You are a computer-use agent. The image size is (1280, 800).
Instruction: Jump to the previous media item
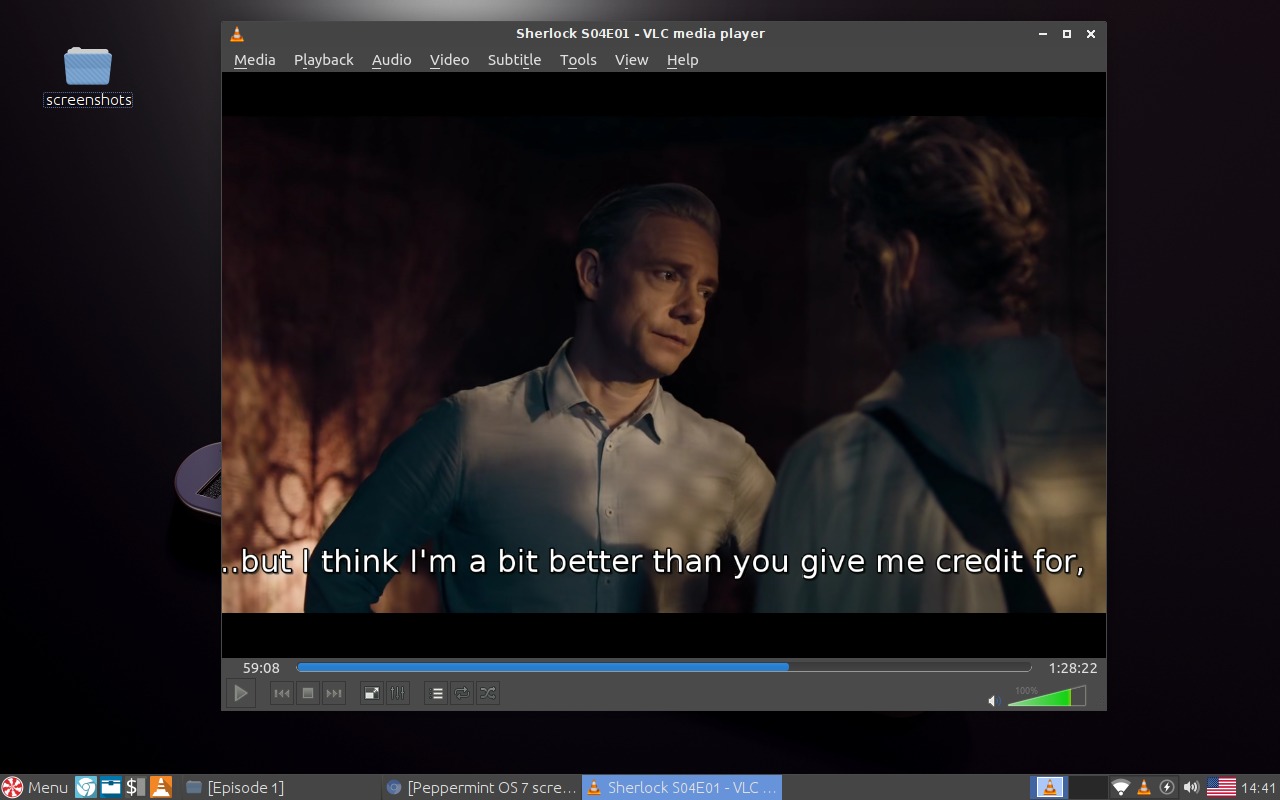pos(282,693)
